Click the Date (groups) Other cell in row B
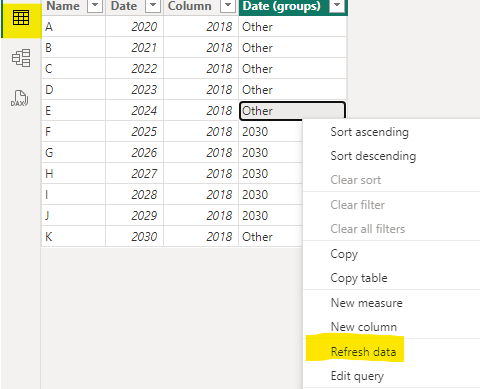Screen dimensions: 480x389 click(293, 48)
